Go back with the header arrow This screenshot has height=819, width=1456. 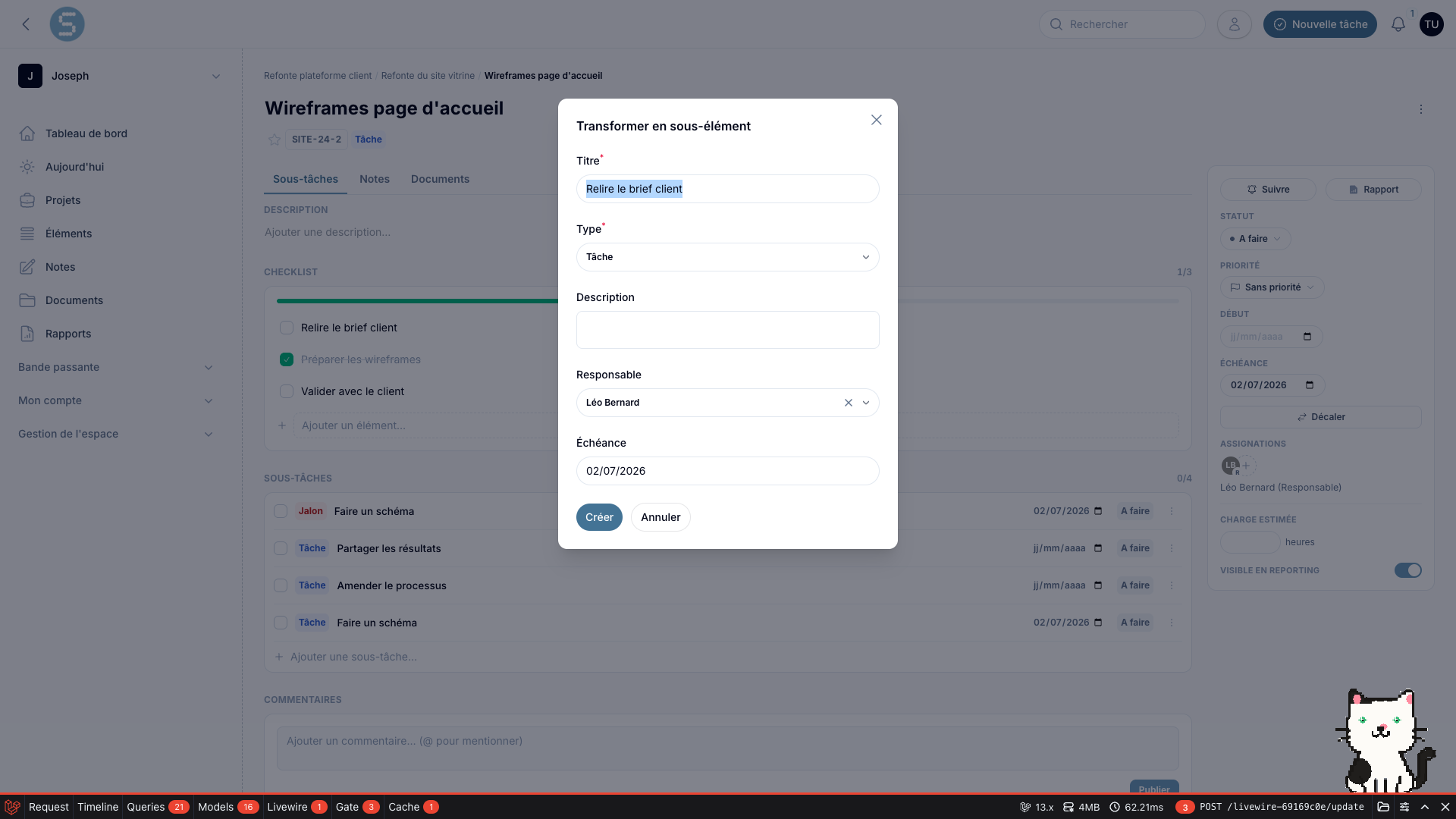pos(27,24)
